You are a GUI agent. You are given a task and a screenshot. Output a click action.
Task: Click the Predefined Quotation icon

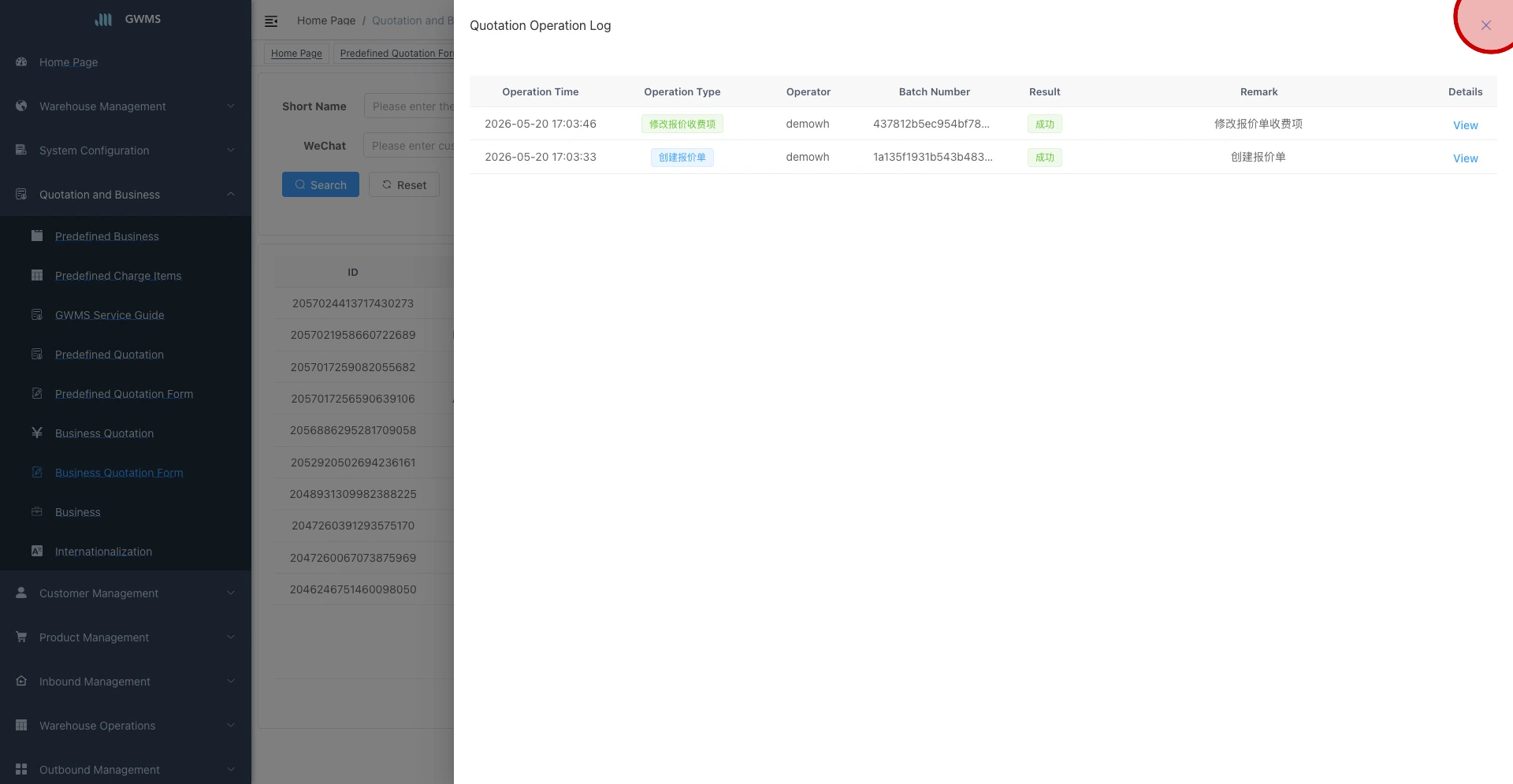click(x=37, y=354)
